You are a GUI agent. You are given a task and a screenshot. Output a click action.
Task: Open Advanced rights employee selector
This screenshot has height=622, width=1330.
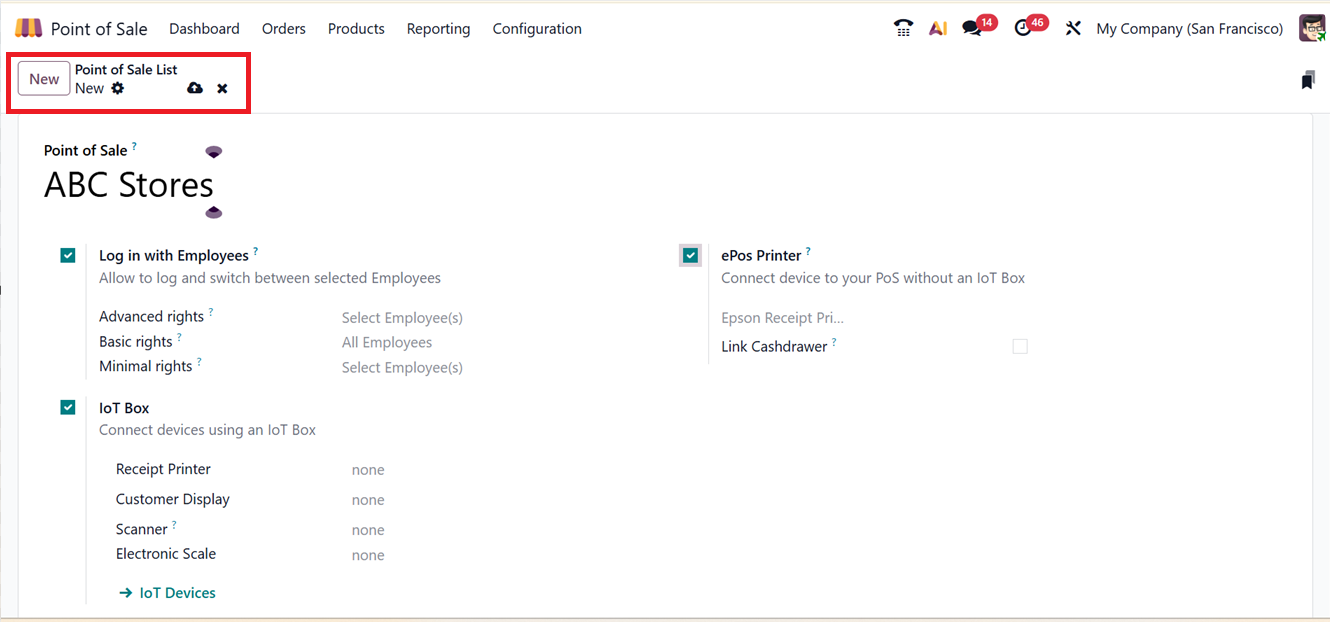click(x=402, y=318)
